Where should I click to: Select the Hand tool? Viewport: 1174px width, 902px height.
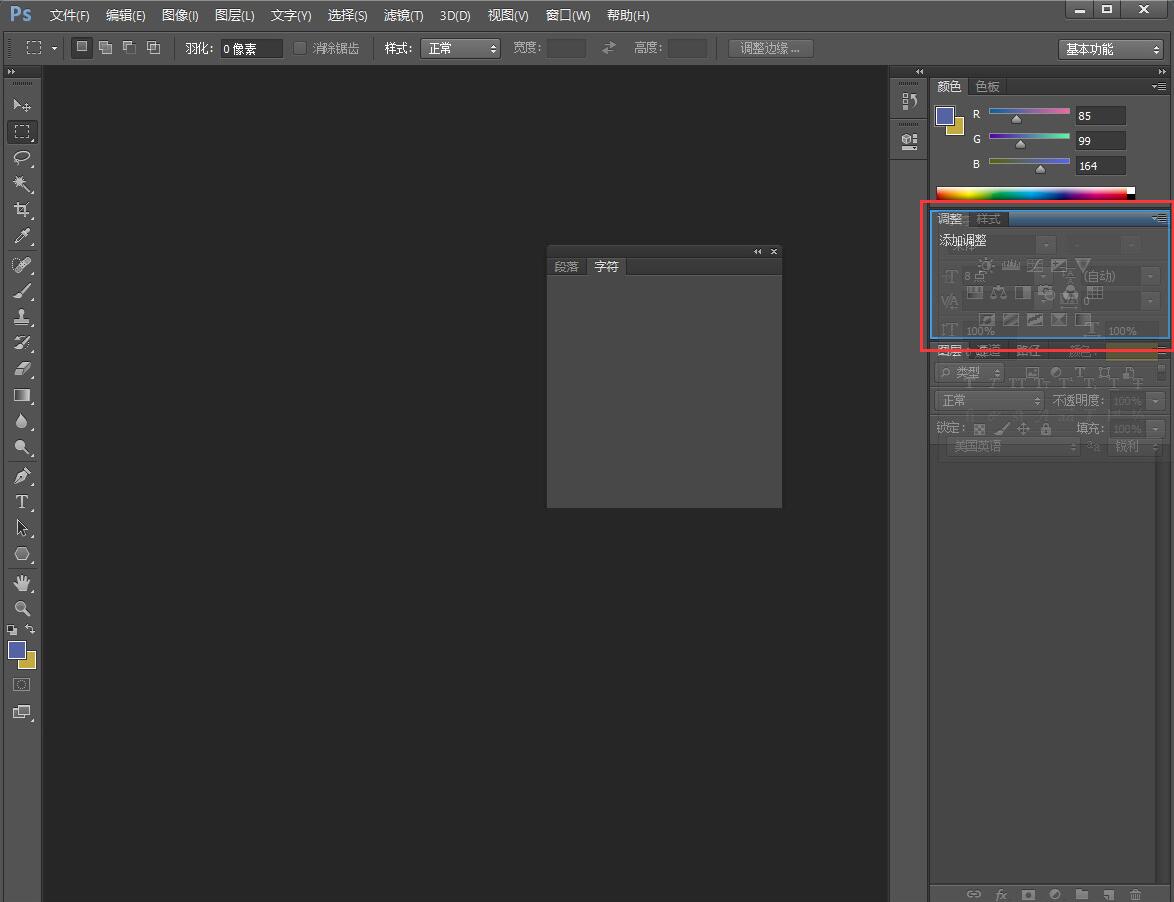(21, 582)
